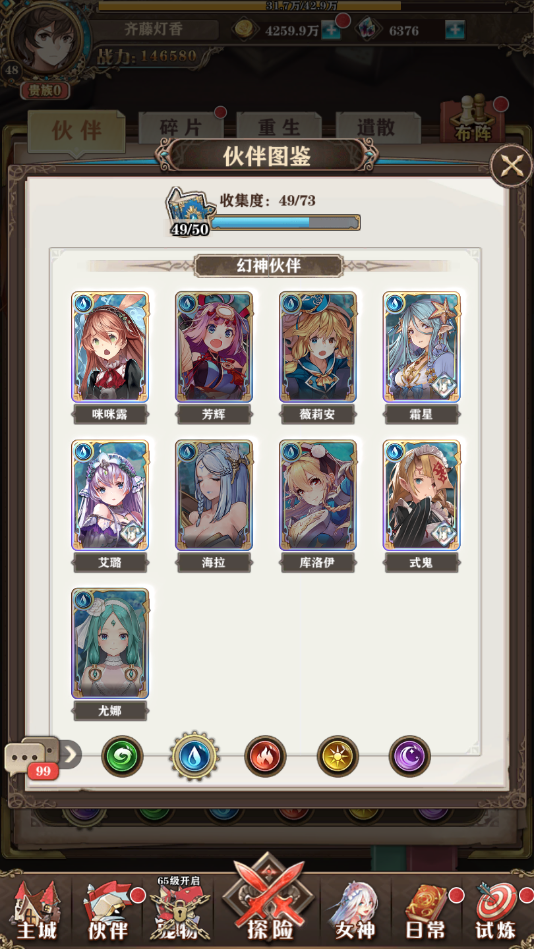
Task: Open the 遣散 tab
Action: [x=377, y=128]
